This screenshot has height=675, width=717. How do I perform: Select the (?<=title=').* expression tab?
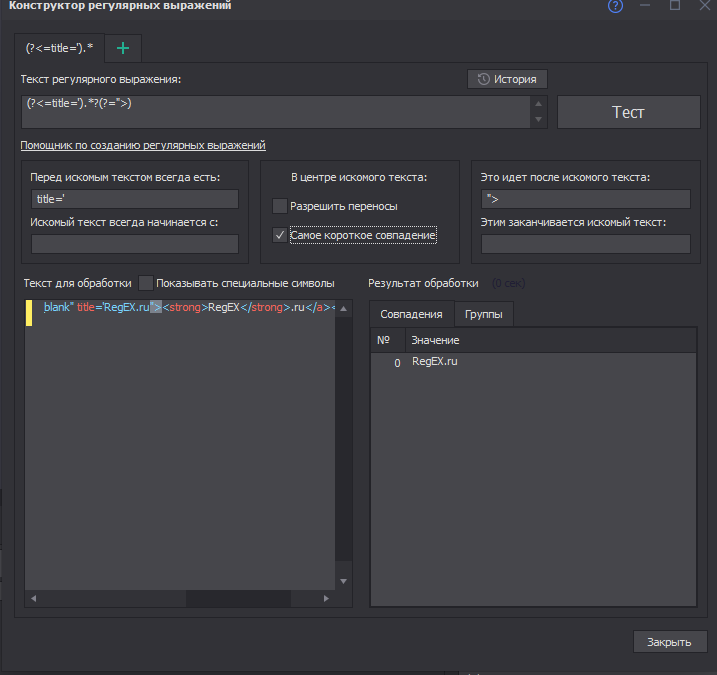click(x=59, y=47)
